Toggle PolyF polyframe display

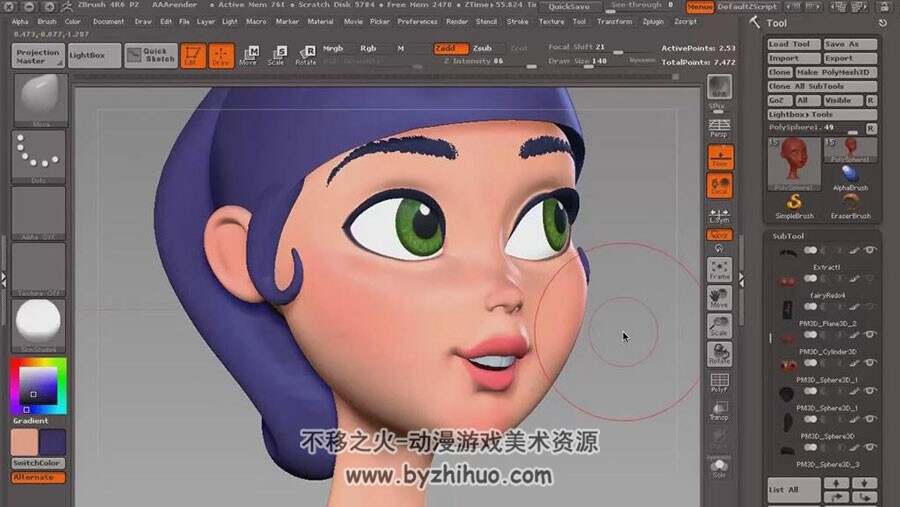[719, 383]
